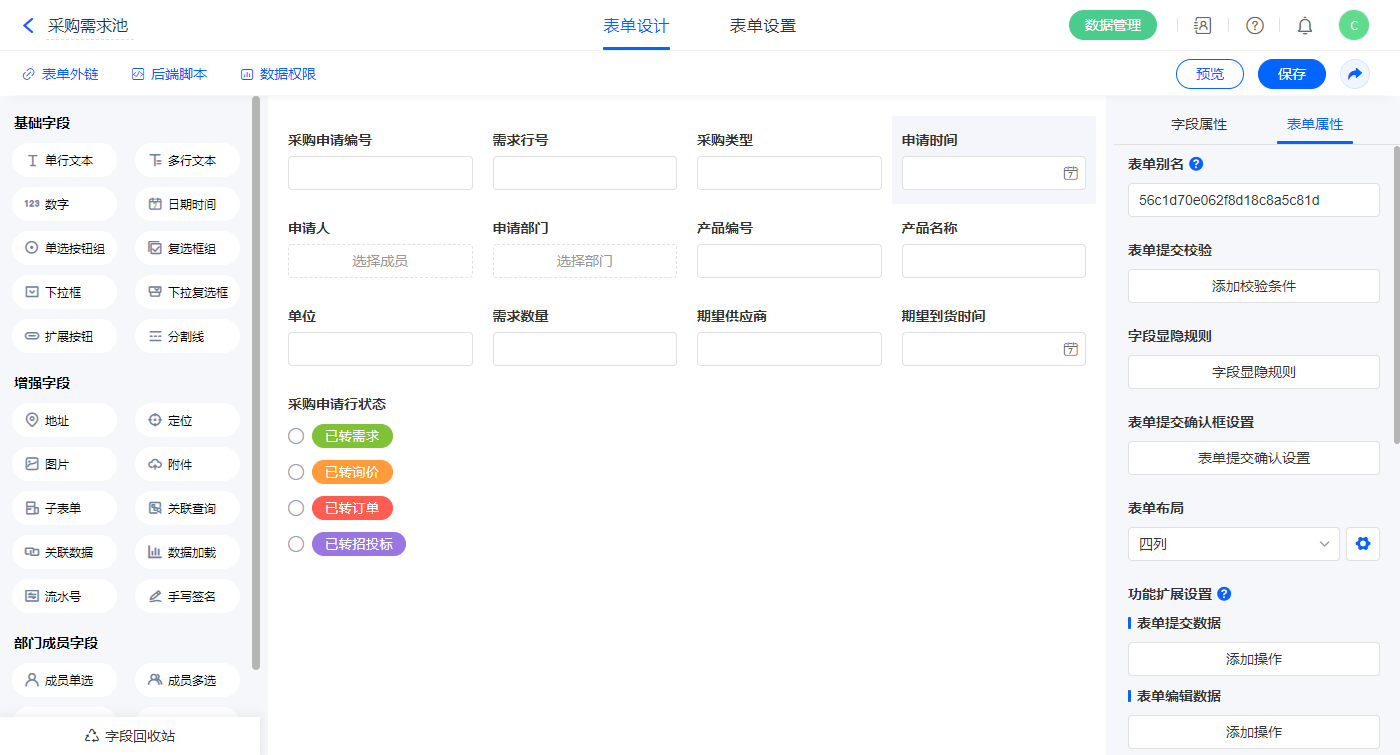Expand the 表单布局 四列 dropdown
Viewport: 1400px width, 755px height.
1233,544
